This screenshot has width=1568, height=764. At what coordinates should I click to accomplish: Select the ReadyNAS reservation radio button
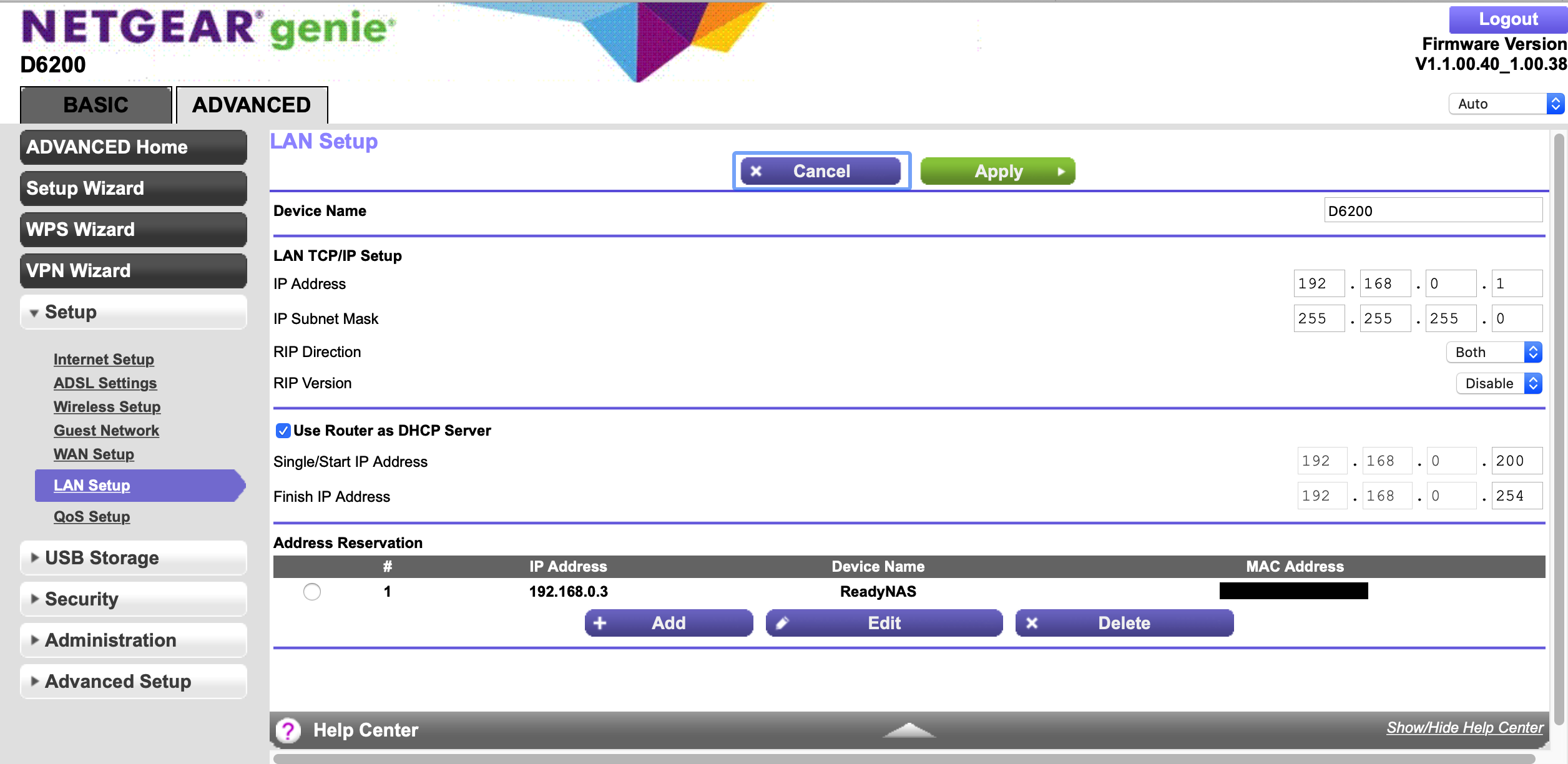pos(312,591)
